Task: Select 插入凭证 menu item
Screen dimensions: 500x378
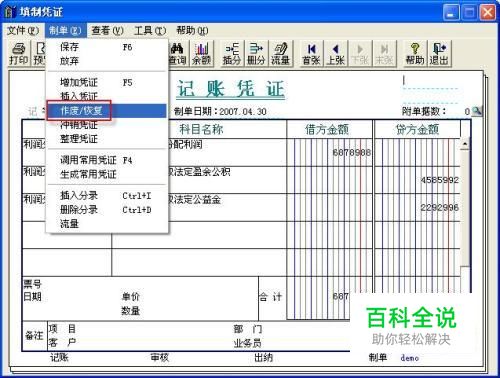Action: pyautogui.click(x=107, y=96)
